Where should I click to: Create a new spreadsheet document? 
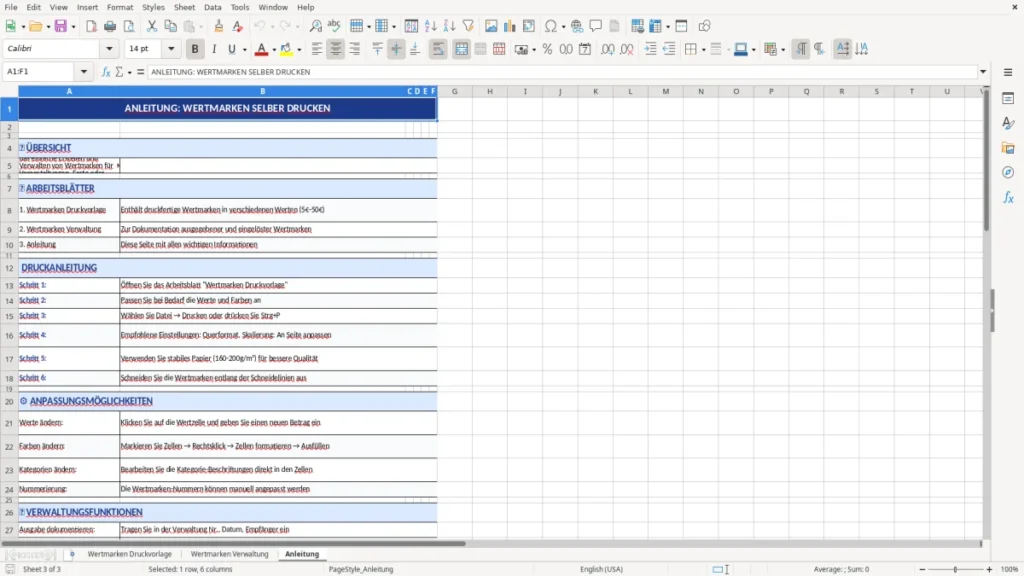(10, 26)
